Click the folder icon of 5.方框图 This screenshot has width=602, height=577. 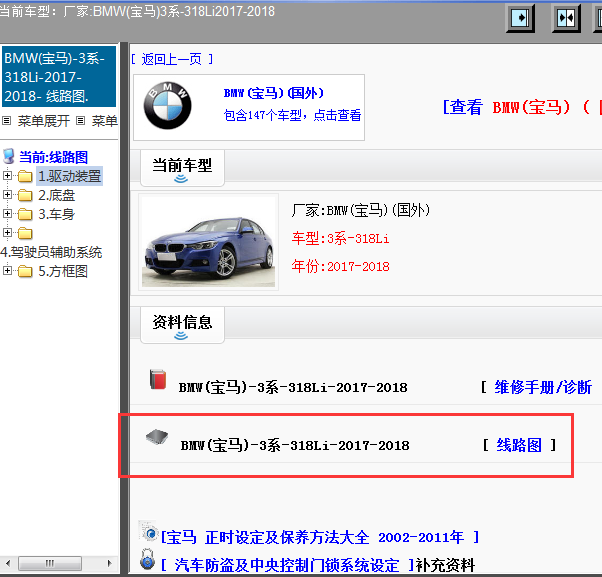pos(25,271)
